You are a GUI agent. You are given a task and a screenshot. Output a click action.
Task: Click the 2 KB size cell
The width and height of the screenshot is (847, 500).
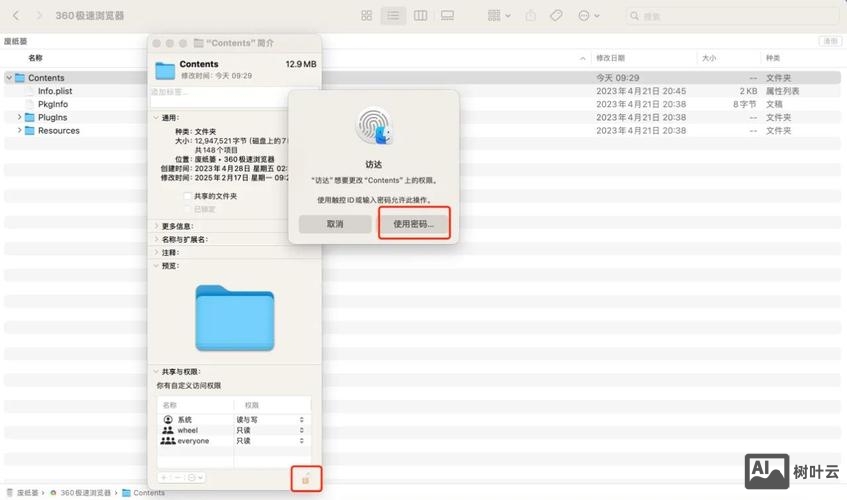tap(748, 91)
